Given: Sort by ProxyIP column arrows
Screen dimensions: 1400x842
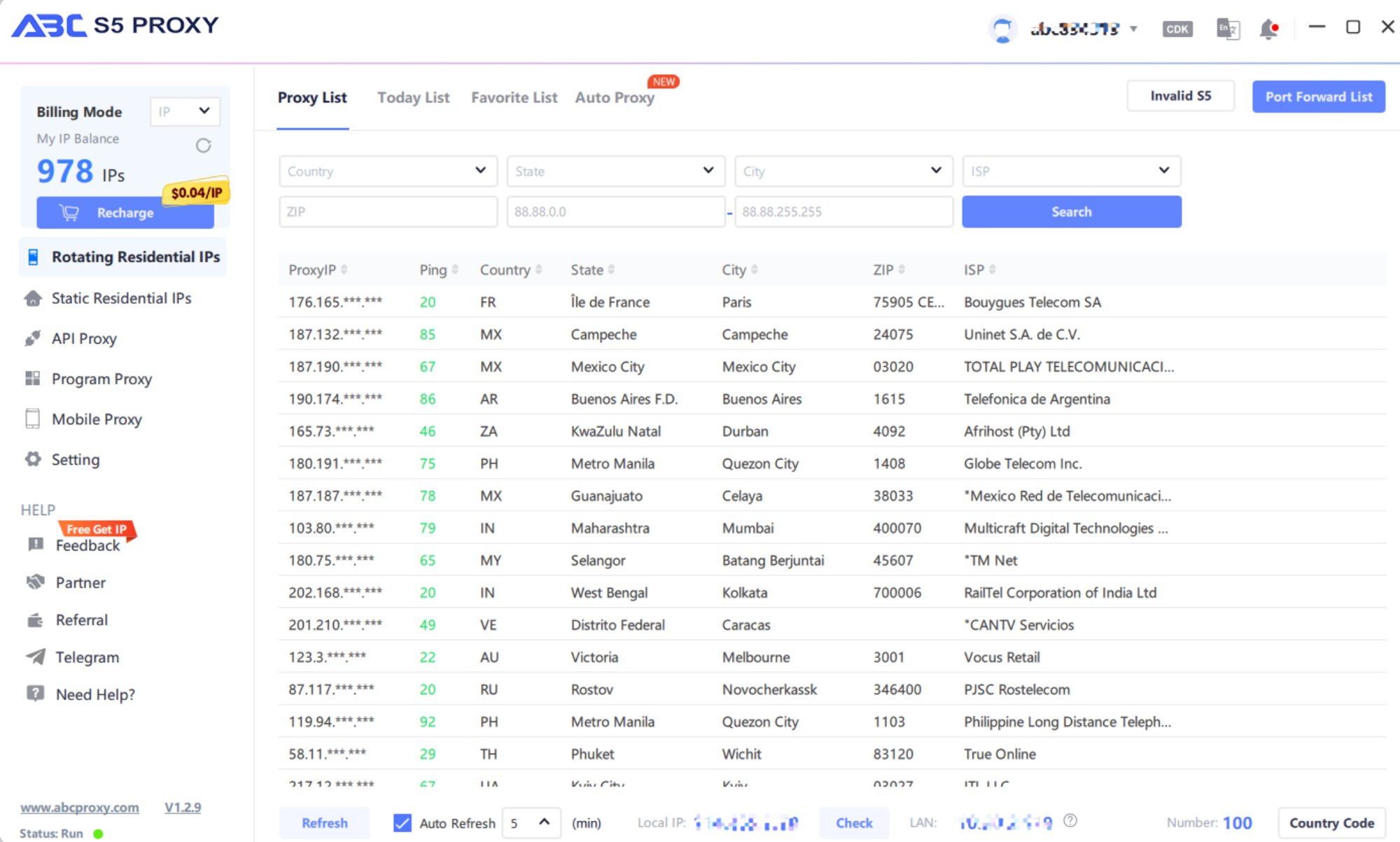Looking at the screenshot, I should pos(344,269).
